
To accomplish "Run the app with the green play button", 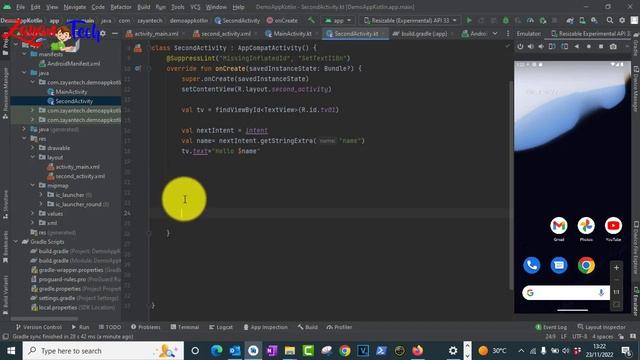I will [x=469, y=20].
